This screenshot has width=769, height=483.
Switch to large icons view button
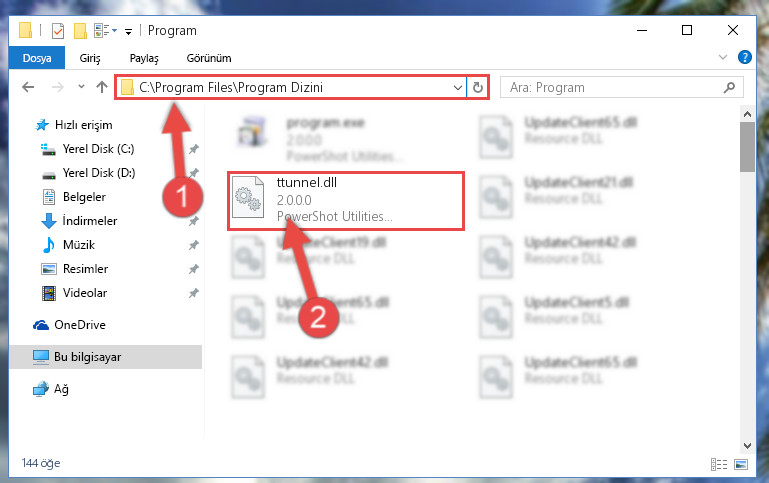[741, 464]
